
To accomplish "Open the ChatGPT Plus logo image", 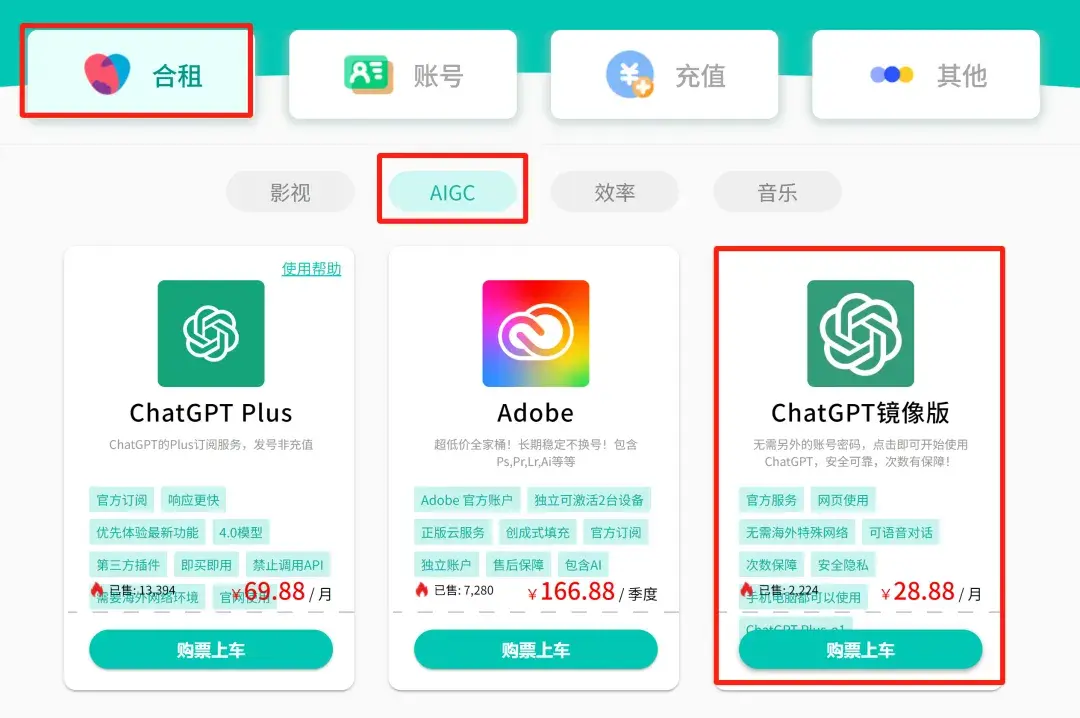I will point(211,334).
